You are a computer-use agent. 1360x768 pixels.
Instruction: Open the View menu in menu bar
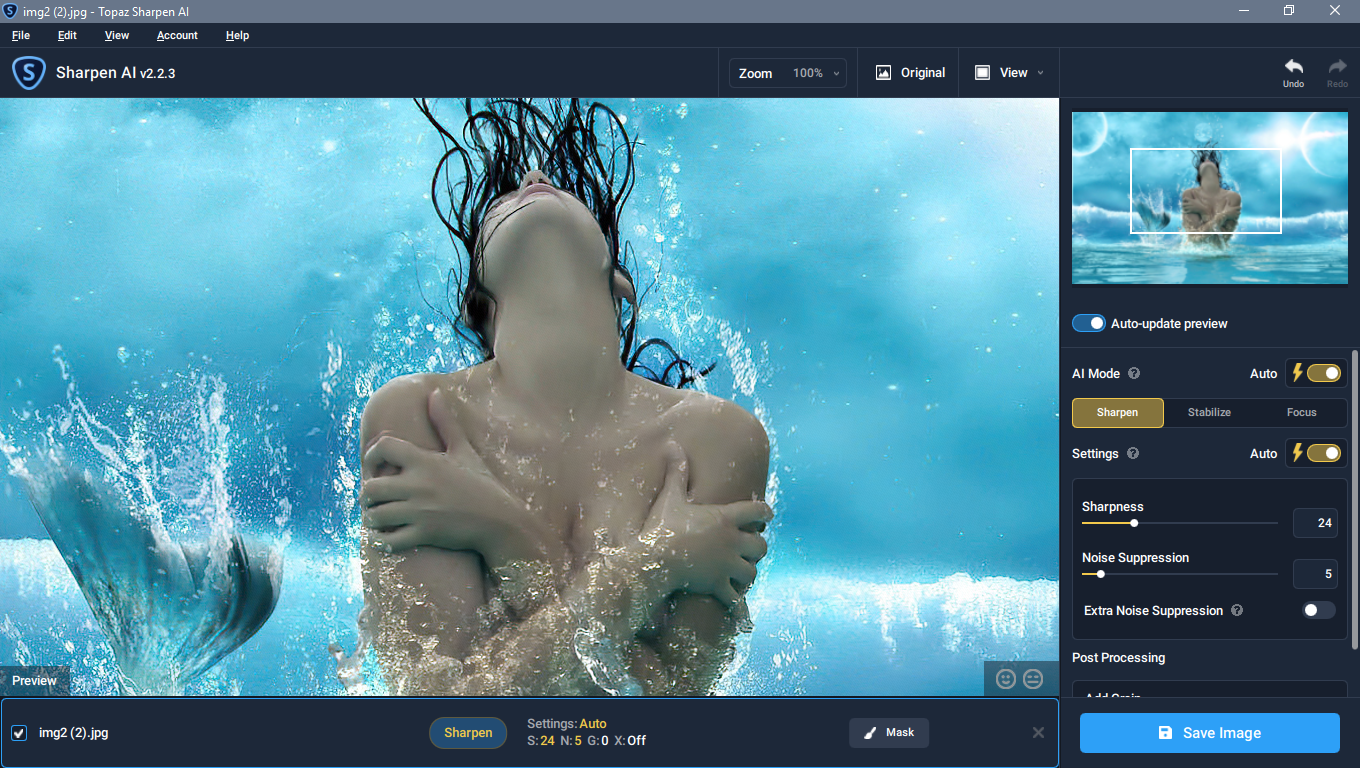(117, 35)
